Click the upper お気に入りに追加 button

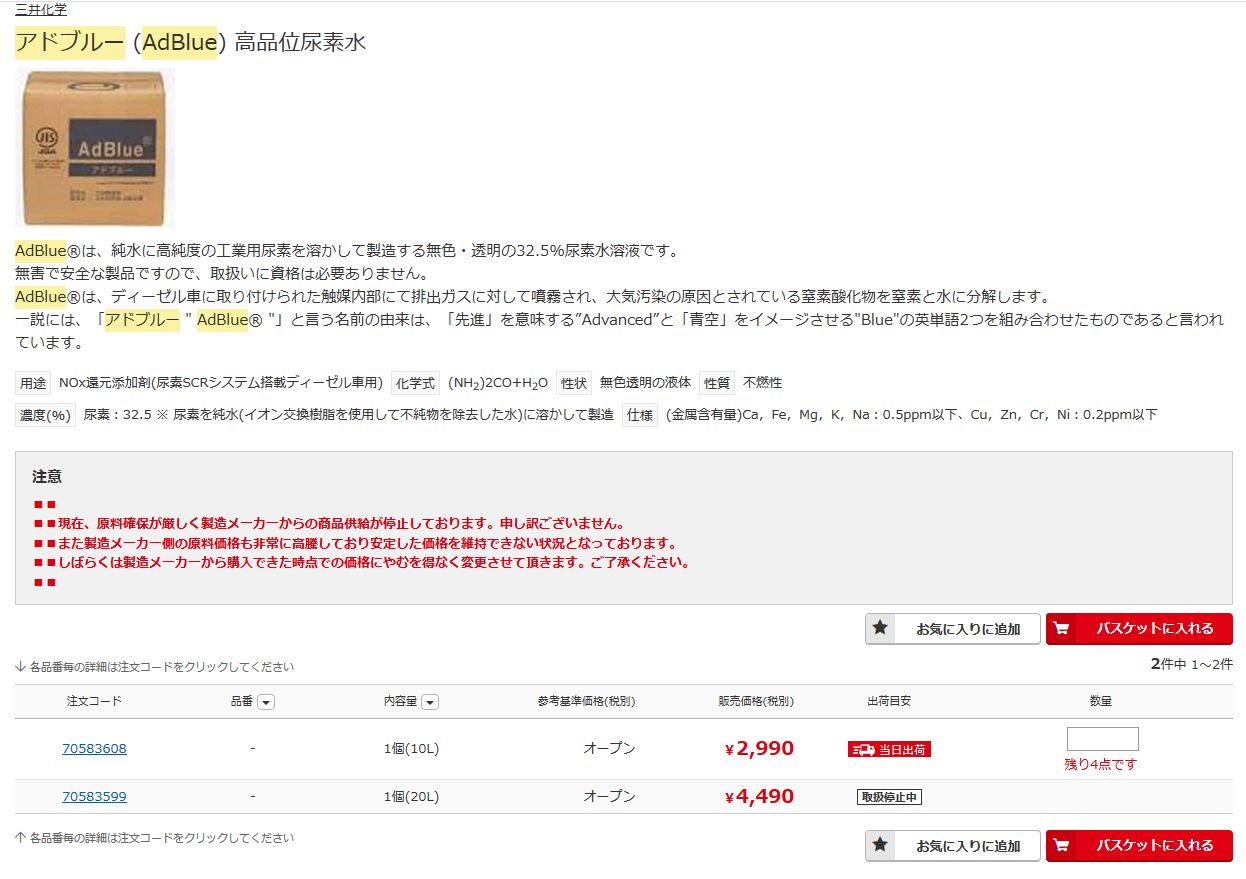coord(953,629)
